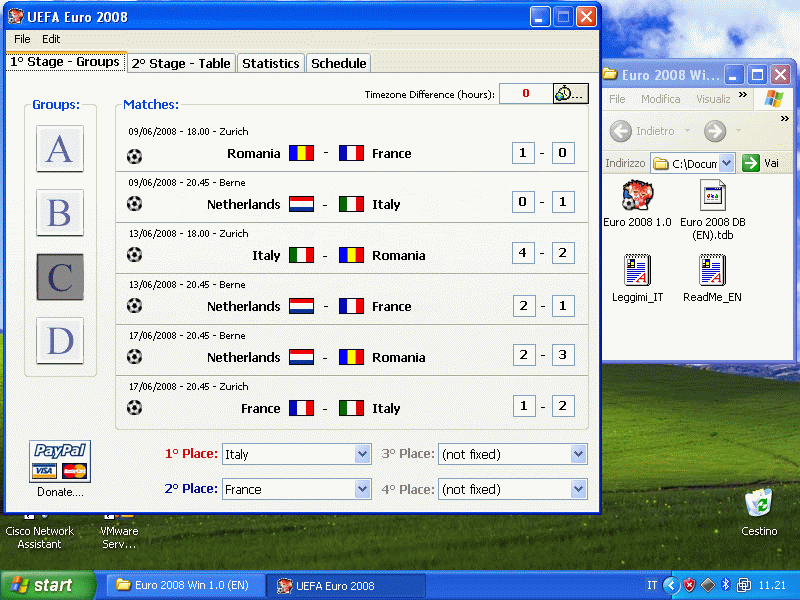
Task: Click soccer ball icon for Netherlands - Italy match
Action: (x=134, y=204)
